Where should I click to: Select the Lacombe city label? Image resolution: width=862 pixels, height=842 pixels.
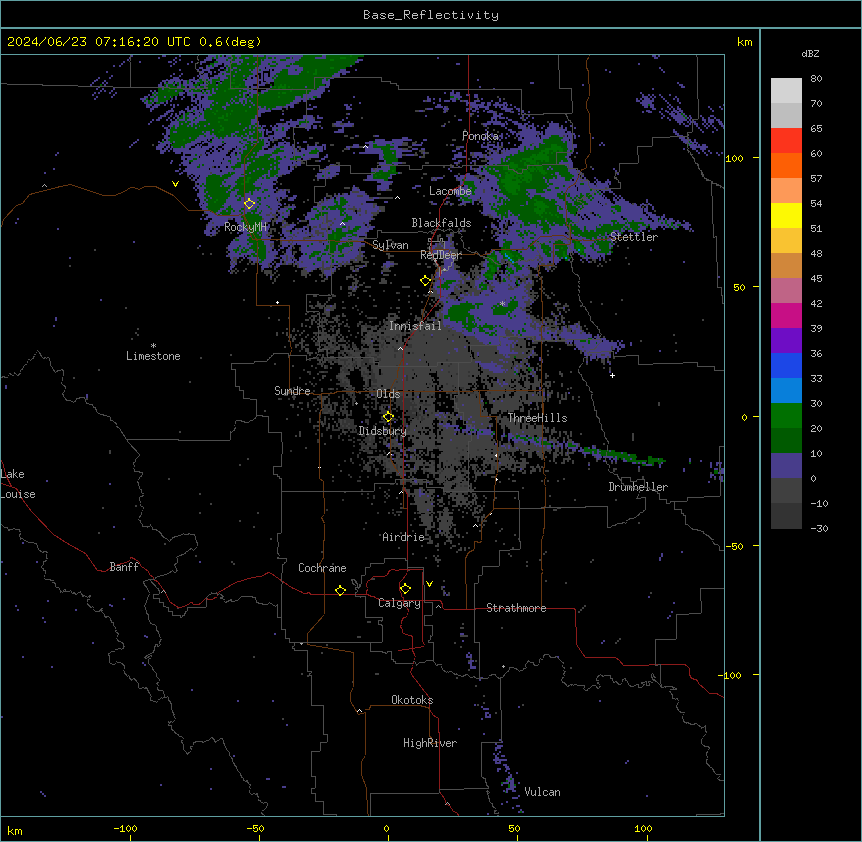450,191
